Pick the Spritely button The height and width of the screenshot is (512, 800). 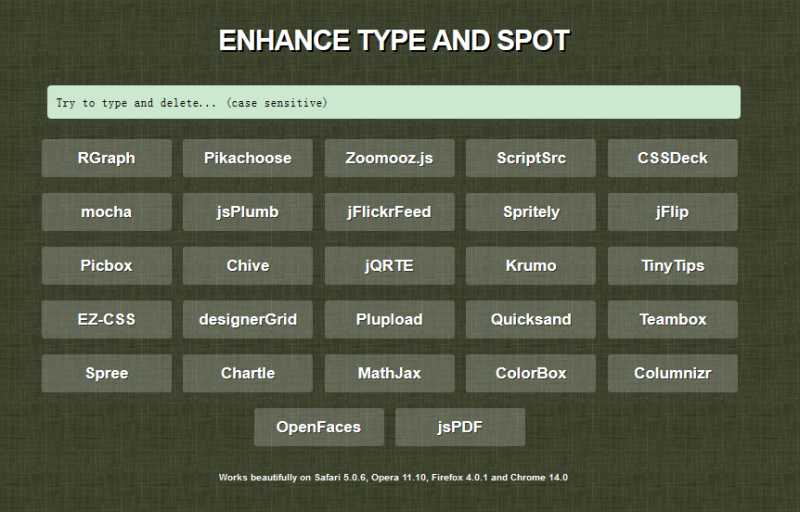(530, 212)
